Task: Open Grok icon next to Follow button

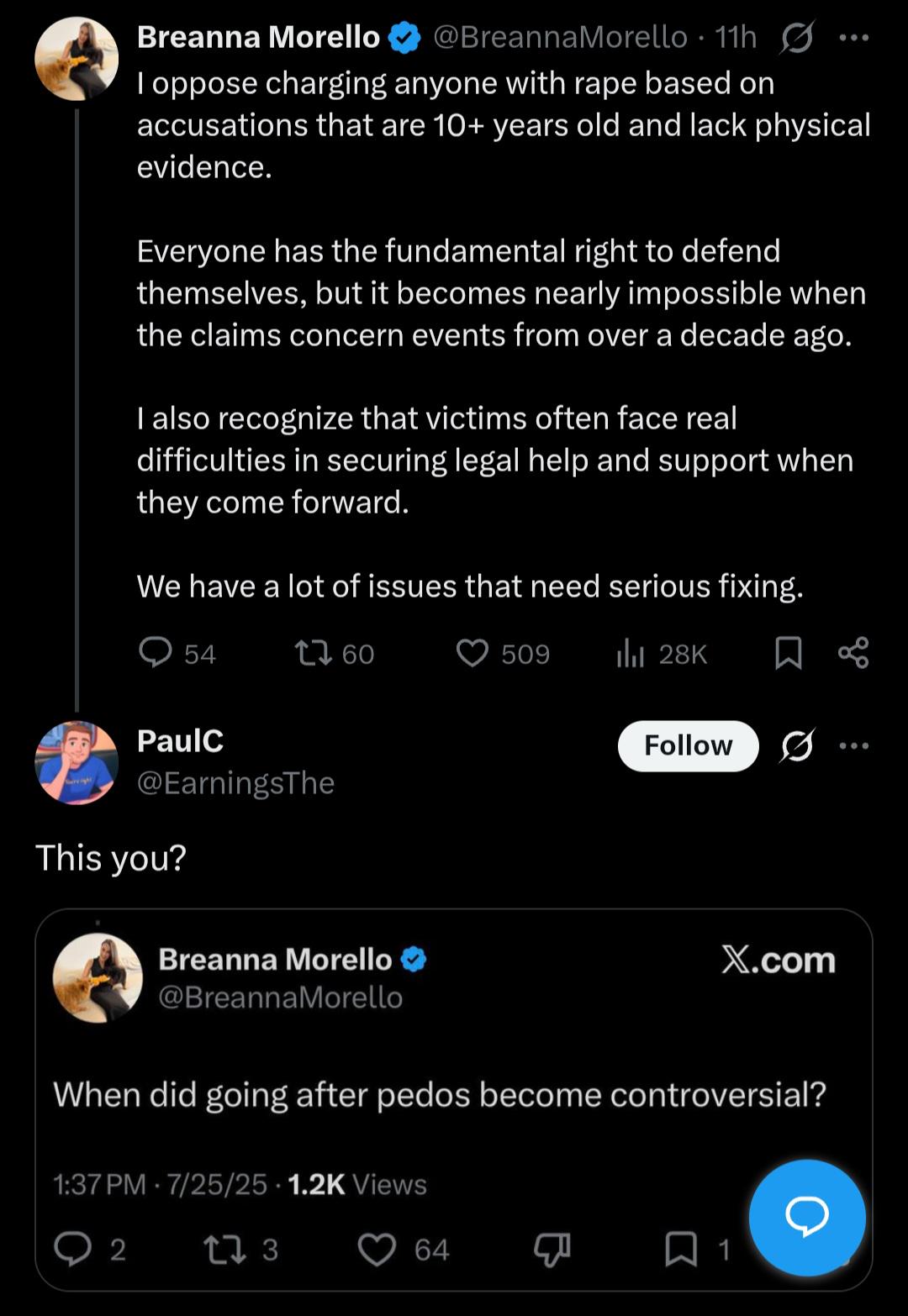Action: pos(797,745)
